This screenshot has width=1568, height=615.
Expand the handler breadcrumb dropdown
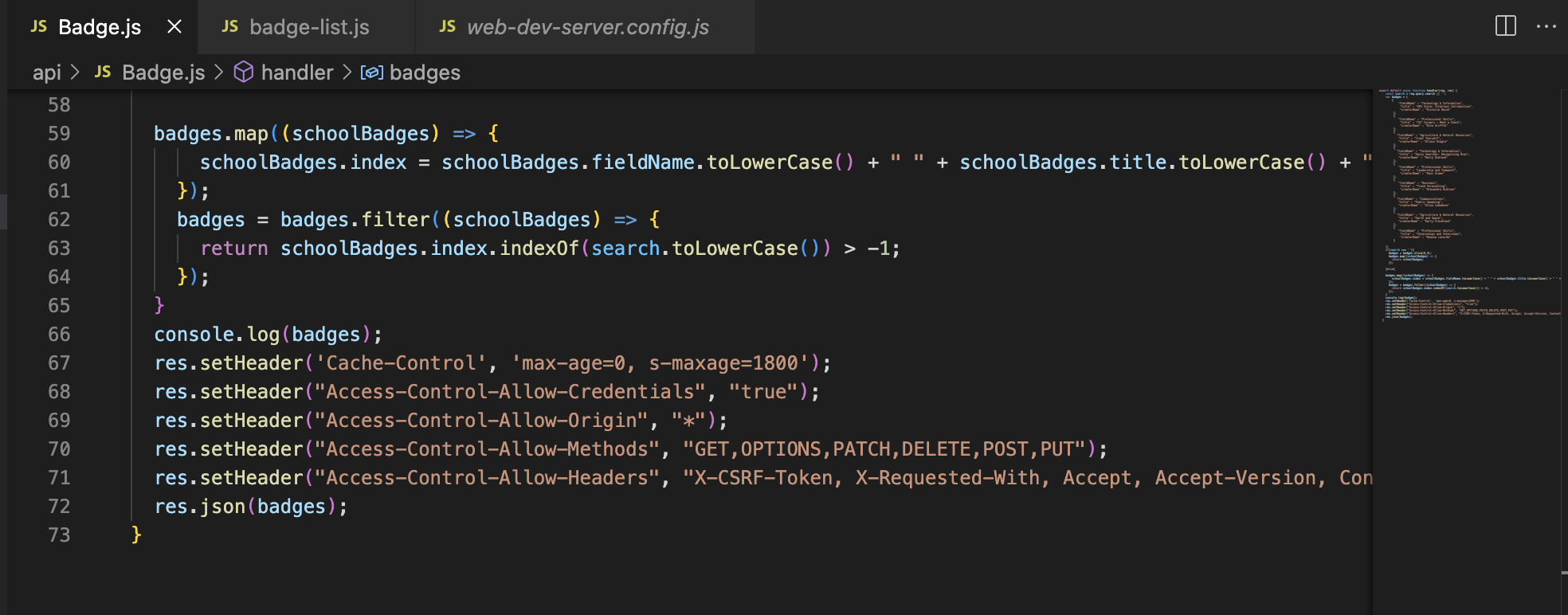(x=297, y=72)
